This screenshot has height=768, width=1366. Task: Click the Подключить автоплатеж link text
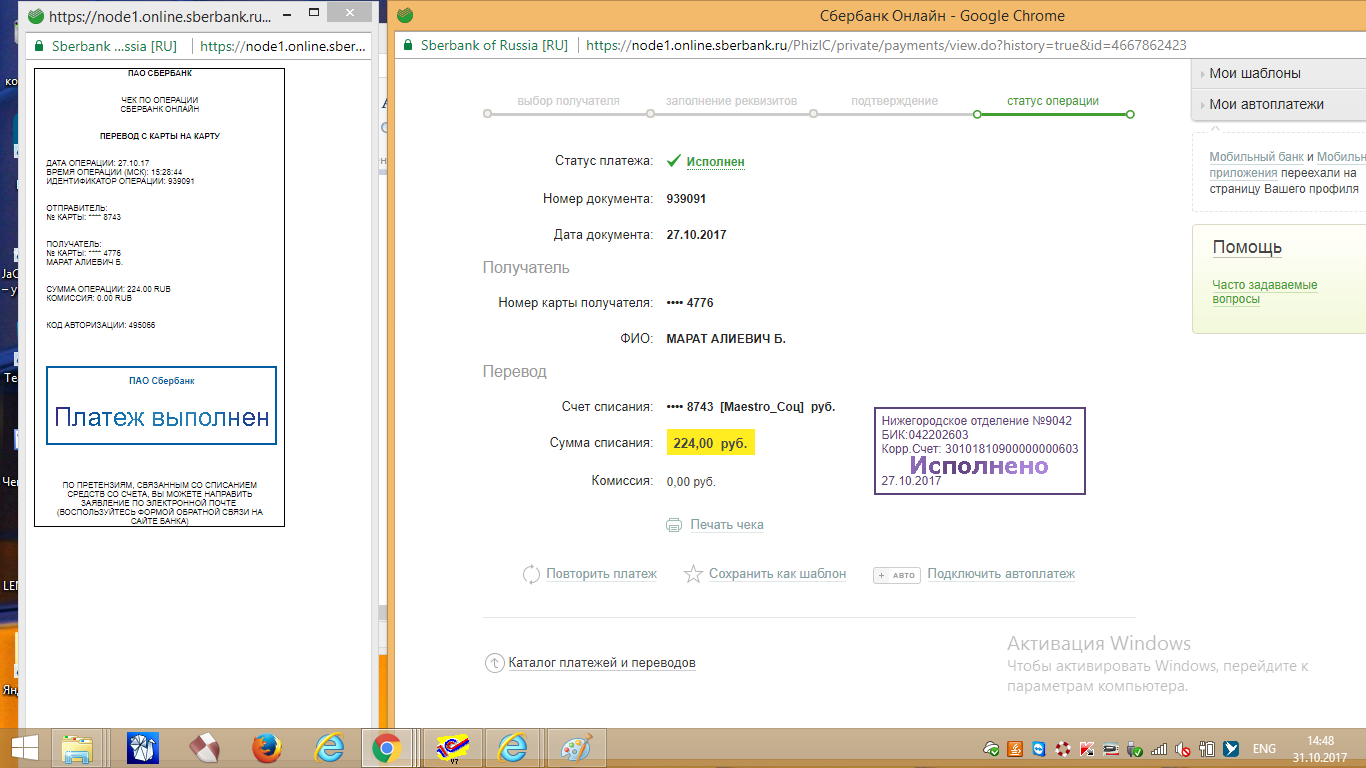1001,574
